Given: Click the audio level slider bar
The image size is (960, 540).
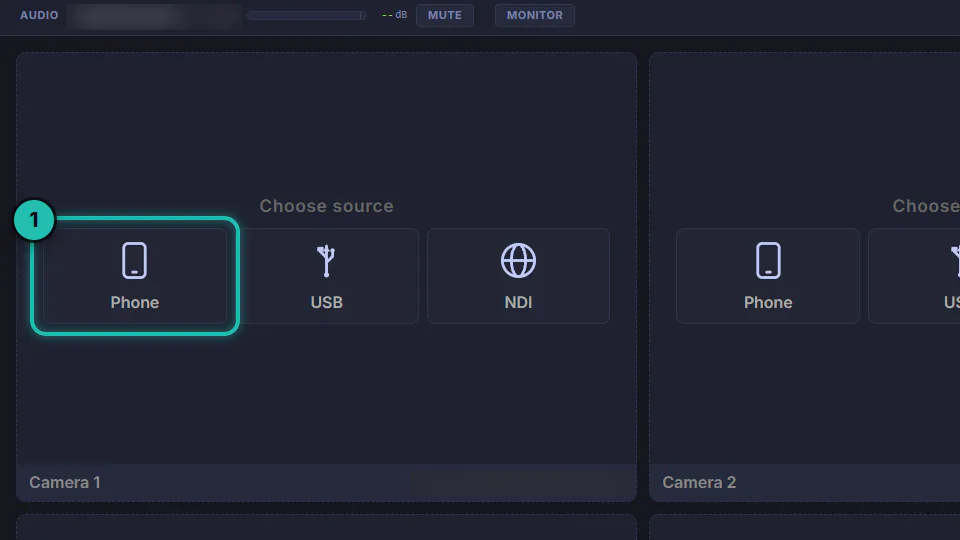Looking at the screenshot, I should click(x=307, y=15).
